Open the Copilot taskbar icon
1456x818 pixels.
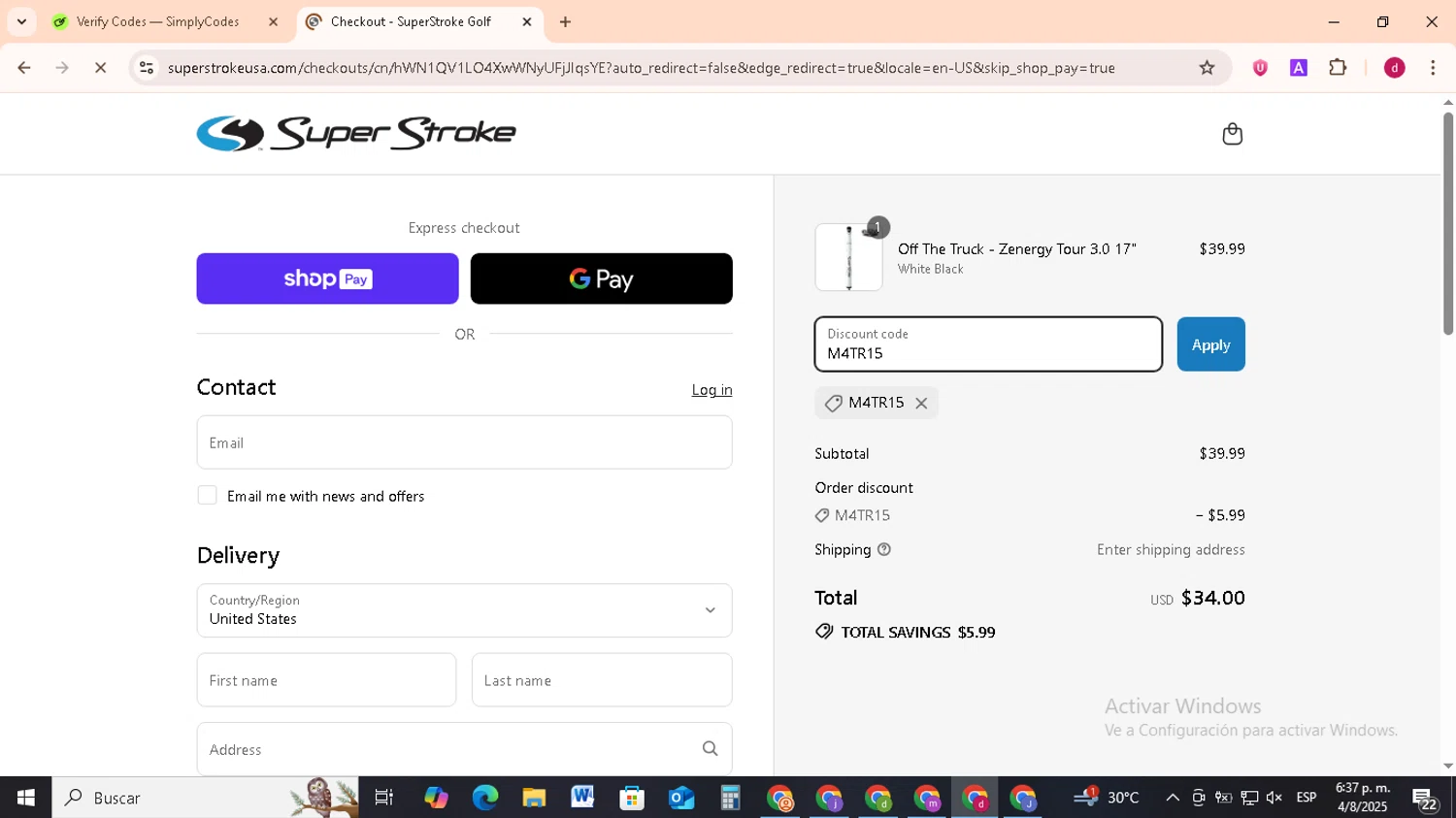tap(436, 798)
